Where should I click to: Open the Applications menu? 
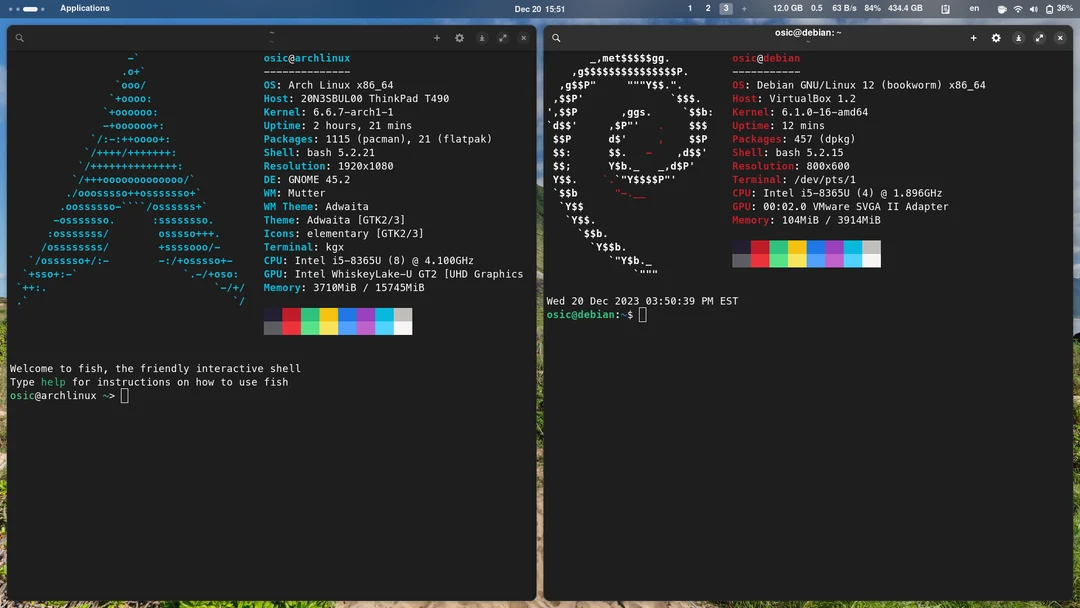pyautogui.click(x=84, y=8)
